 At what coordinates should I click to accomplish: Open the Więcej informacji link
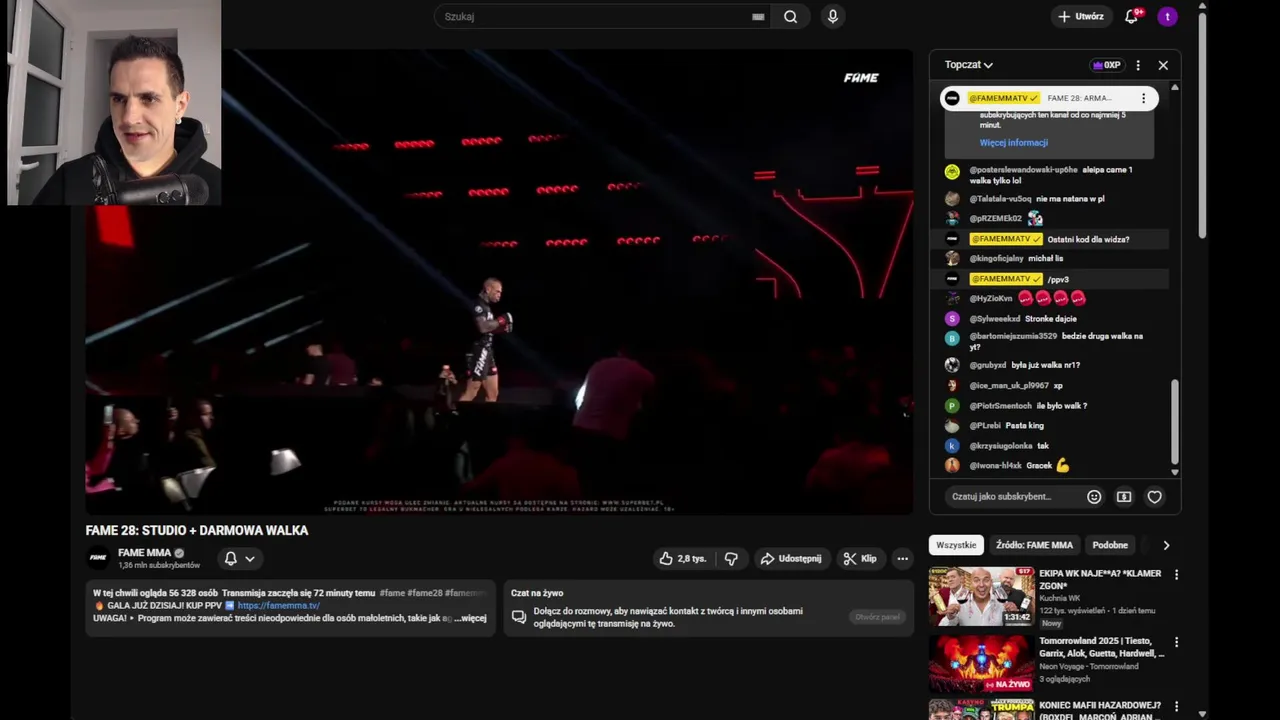pos(1014,143)
